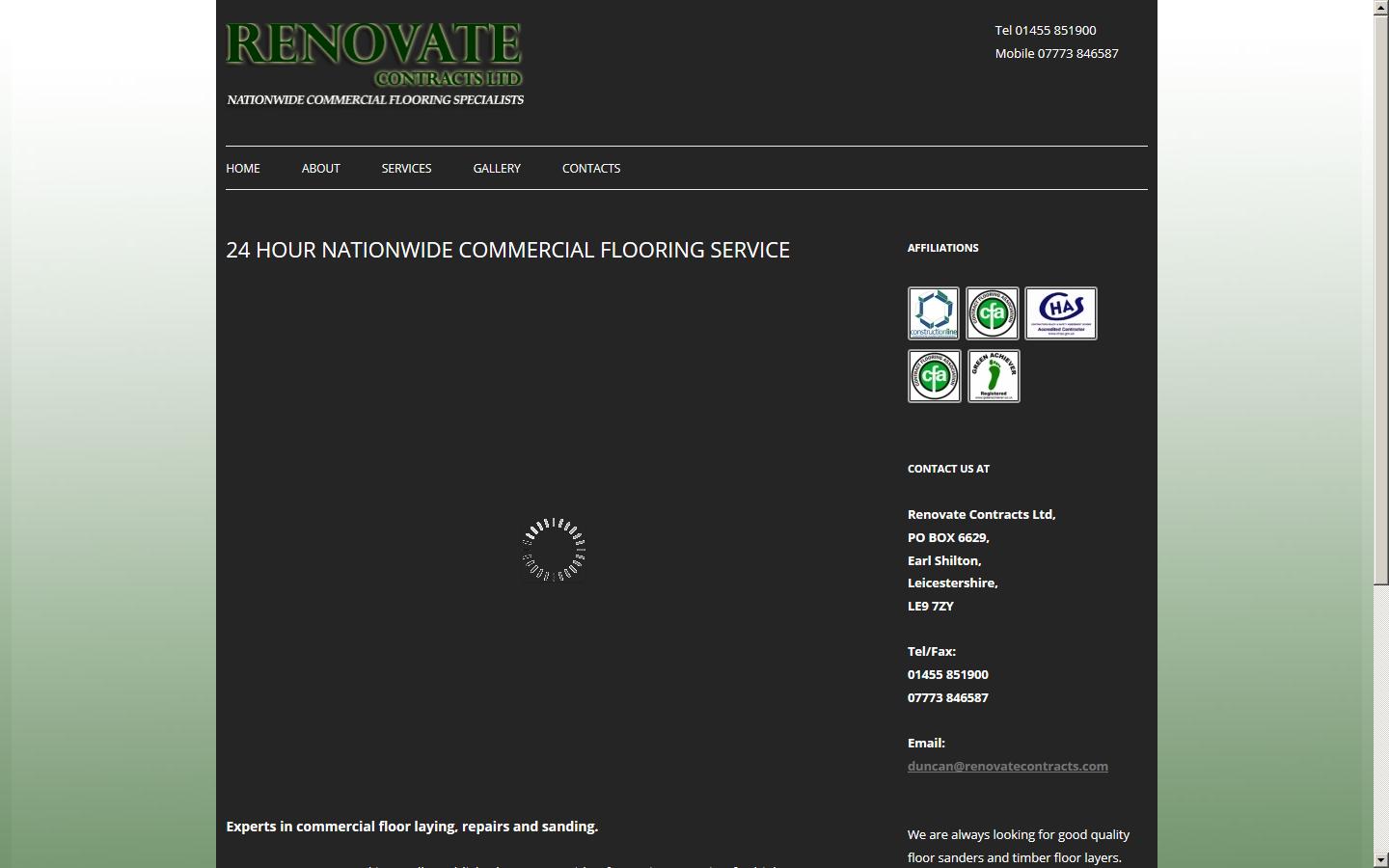
Task: Click the CFA logo beside Green Achiever
Action: point(934,376)
